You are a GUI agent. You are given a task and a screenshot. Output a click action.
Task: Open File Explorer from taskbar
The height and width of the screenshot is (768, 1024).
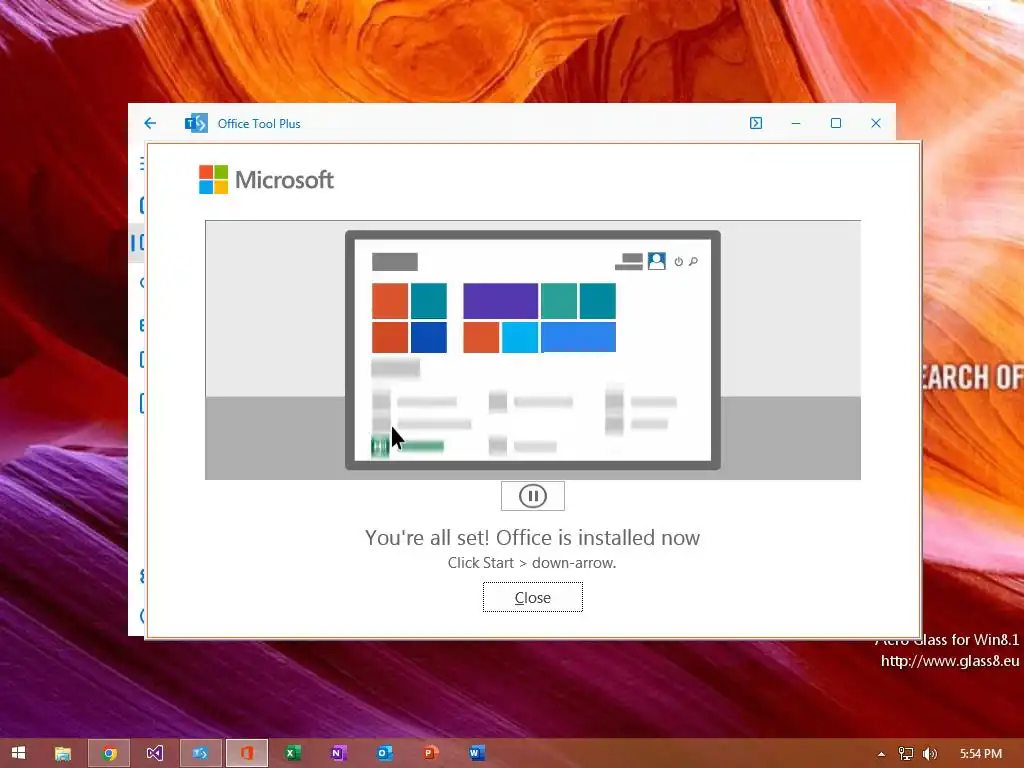pos(63,753)
